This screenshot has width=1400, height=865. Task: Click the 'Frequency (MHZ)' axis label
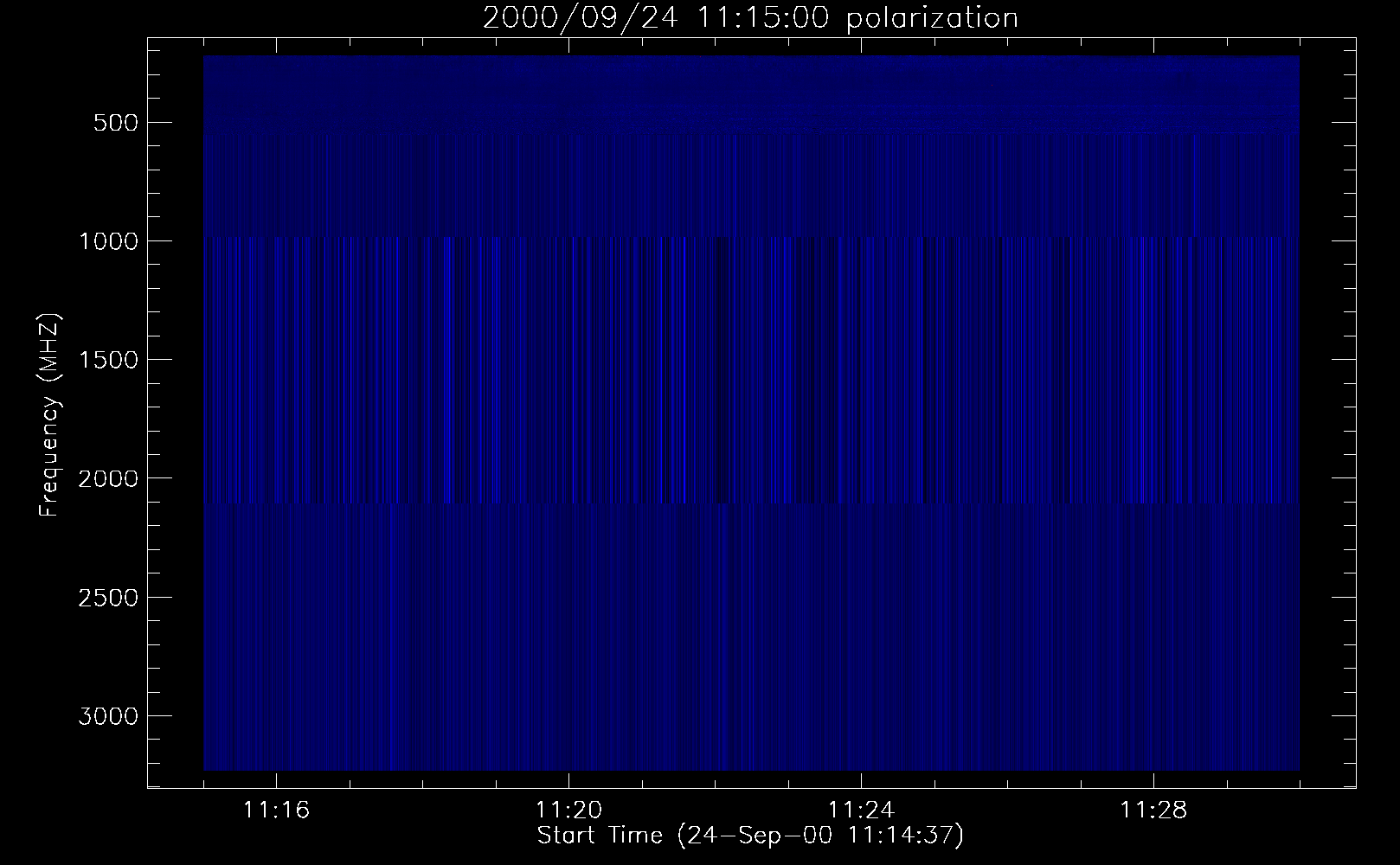point(49,415)
